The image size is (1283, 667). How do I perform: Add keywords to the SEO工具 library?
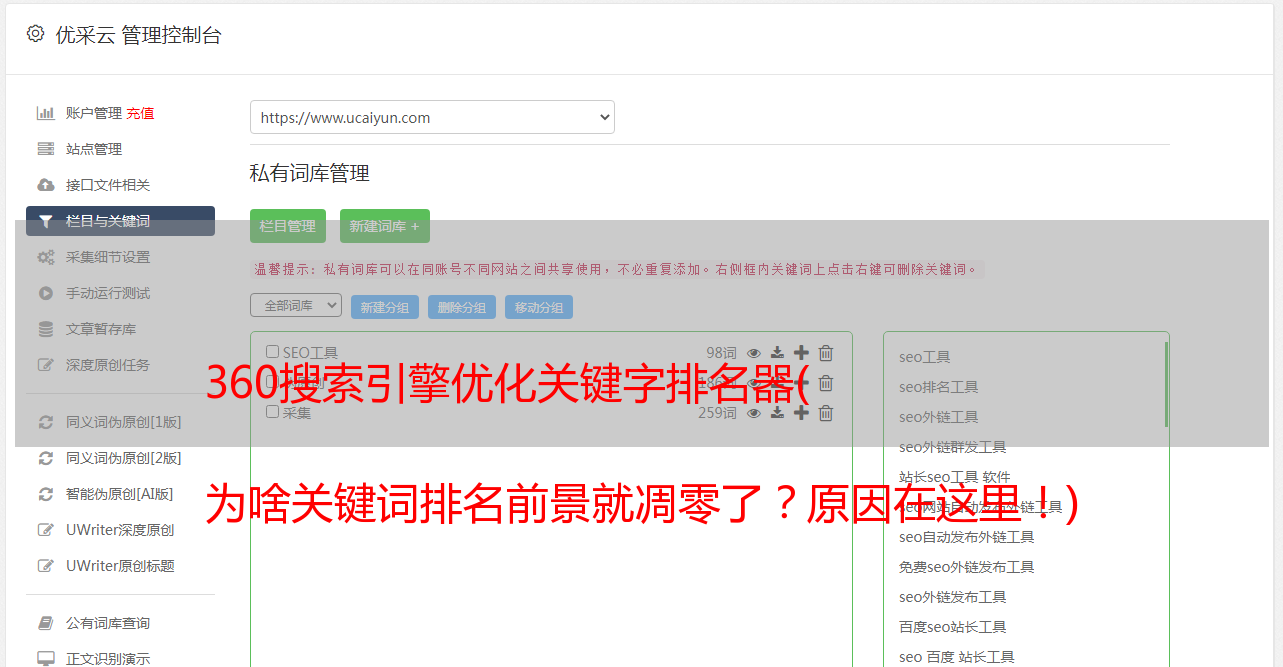pos(801,353)
